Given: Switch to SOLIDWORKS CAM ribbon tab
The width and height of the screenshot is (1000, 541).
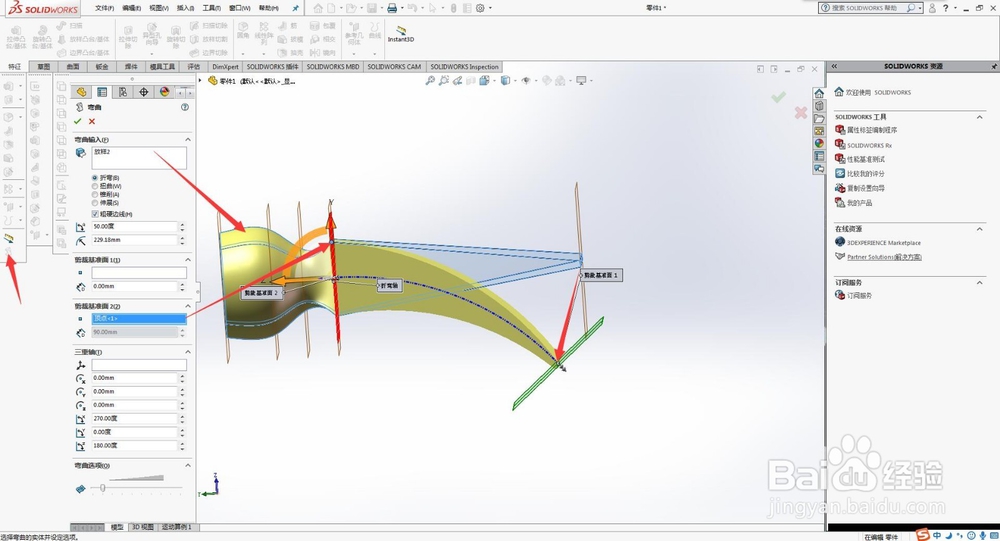Looking at the screenshot, I should pos(394,66).
